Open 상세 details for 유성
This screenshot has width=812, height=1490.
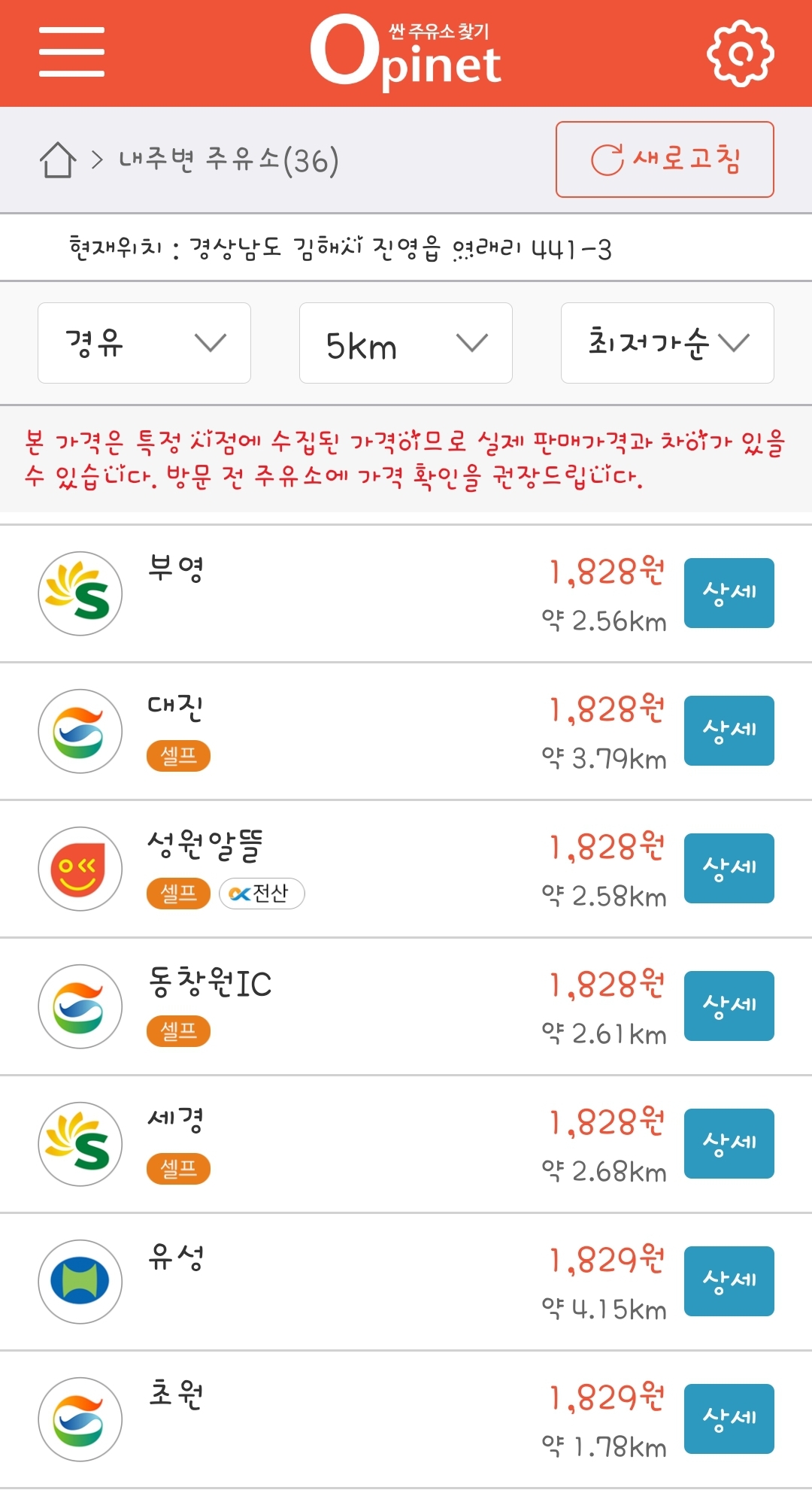coord(729,1281)
